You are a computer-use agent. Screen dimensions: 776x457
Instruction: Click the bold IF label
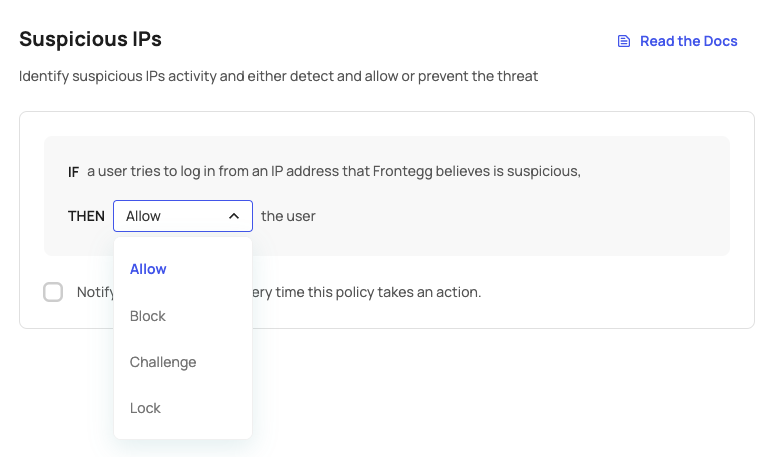coord(73,172)
